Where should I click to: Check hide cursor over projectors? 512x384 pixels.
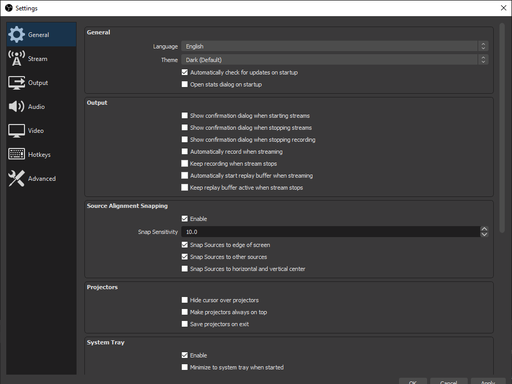click(x=185, y=300)
